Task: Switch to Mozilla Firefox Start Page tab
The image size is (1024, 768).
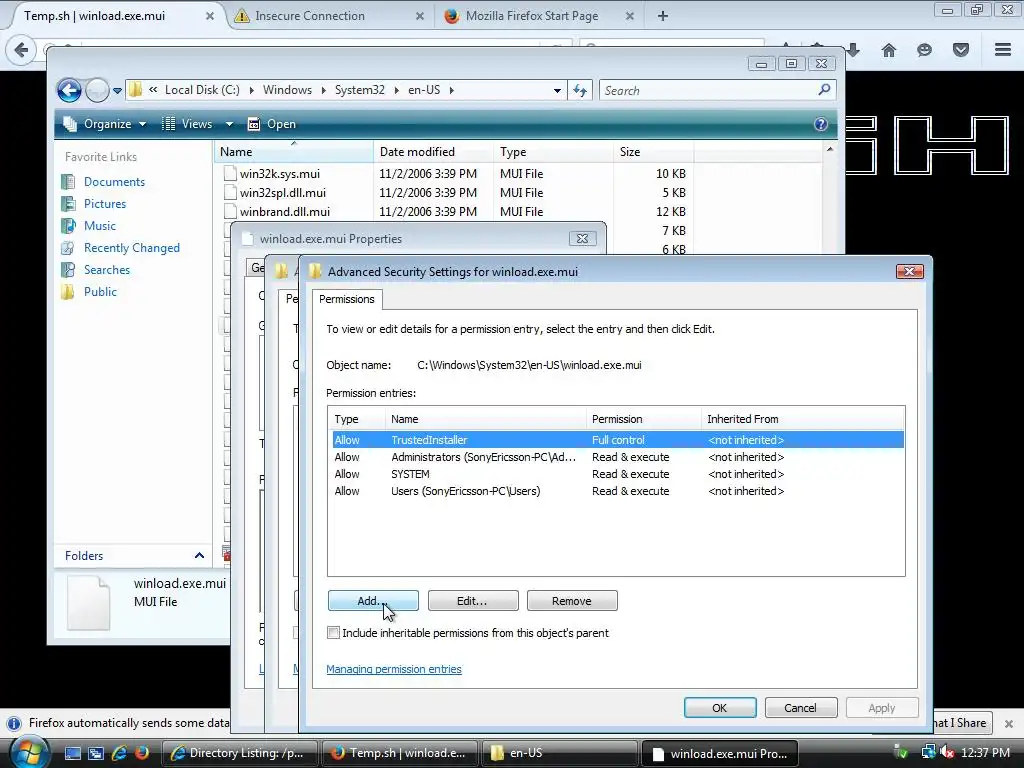Action: 539,16
